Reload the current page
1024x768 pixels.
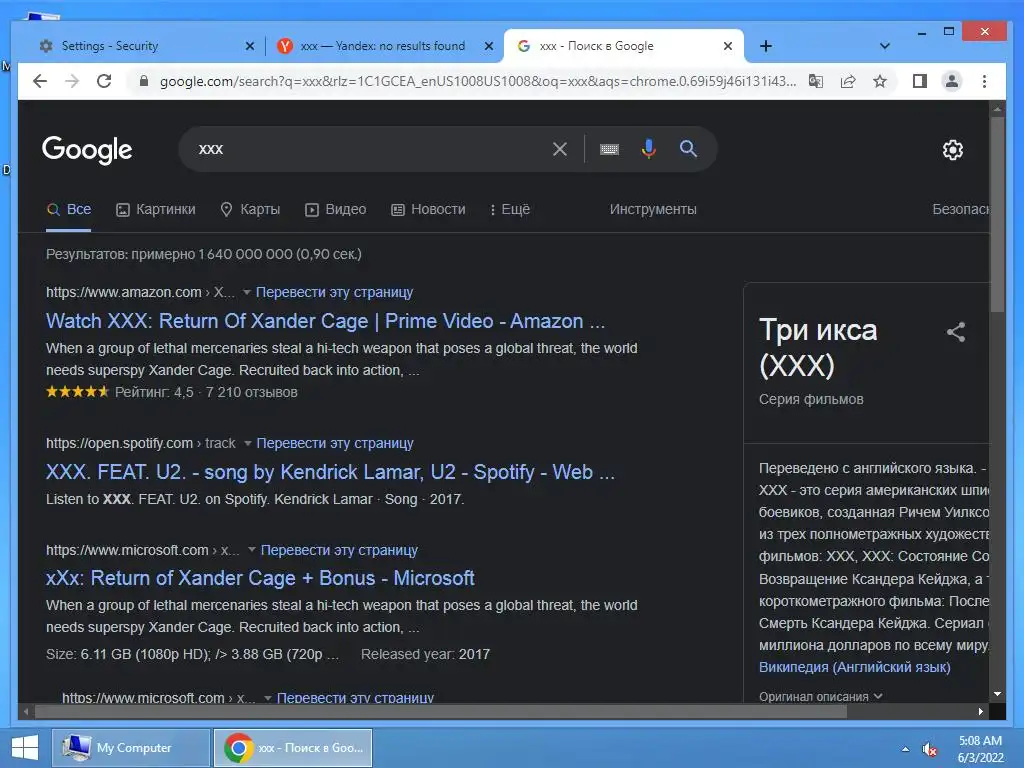point(104,81)
